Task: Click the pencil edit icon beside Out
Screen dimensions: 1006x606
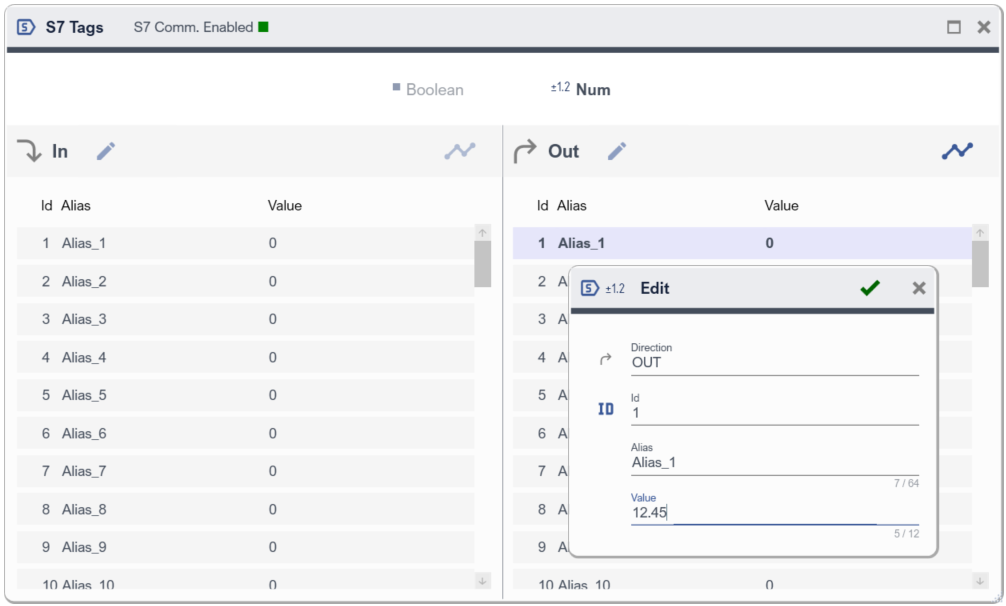Action: (x=617, y=151)
